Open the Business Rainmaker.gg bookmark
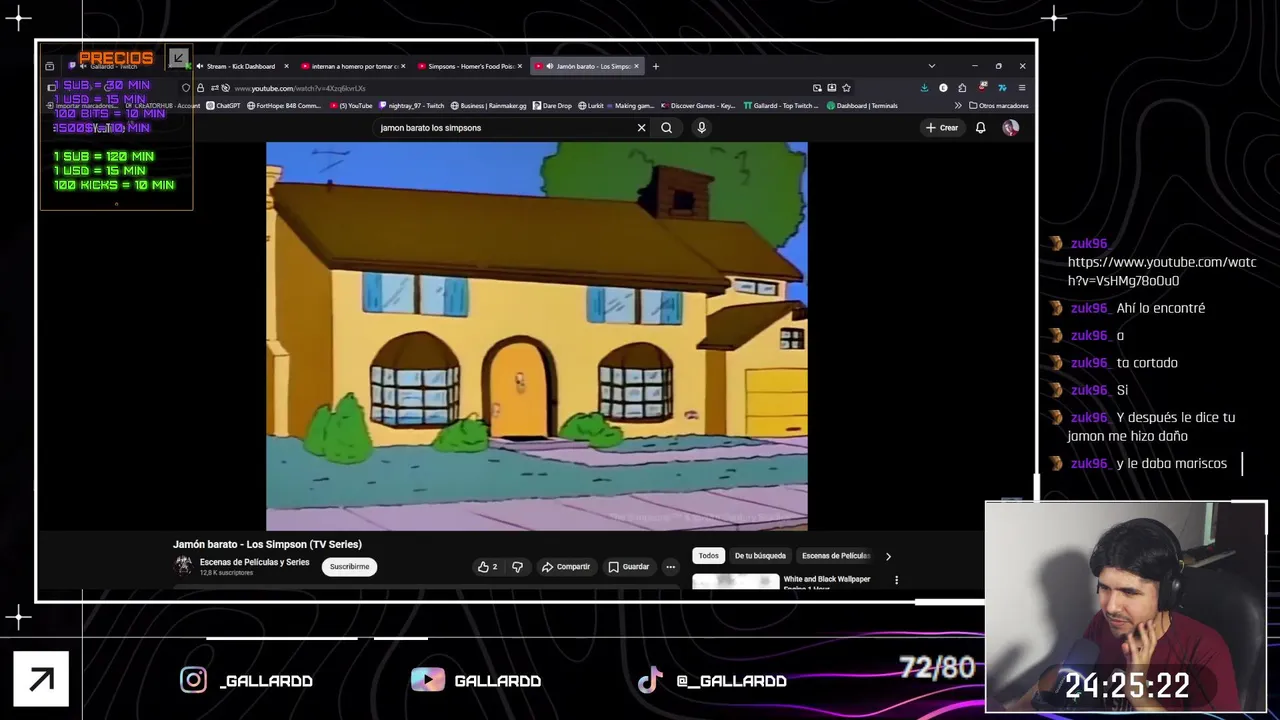 coord(488,106)
